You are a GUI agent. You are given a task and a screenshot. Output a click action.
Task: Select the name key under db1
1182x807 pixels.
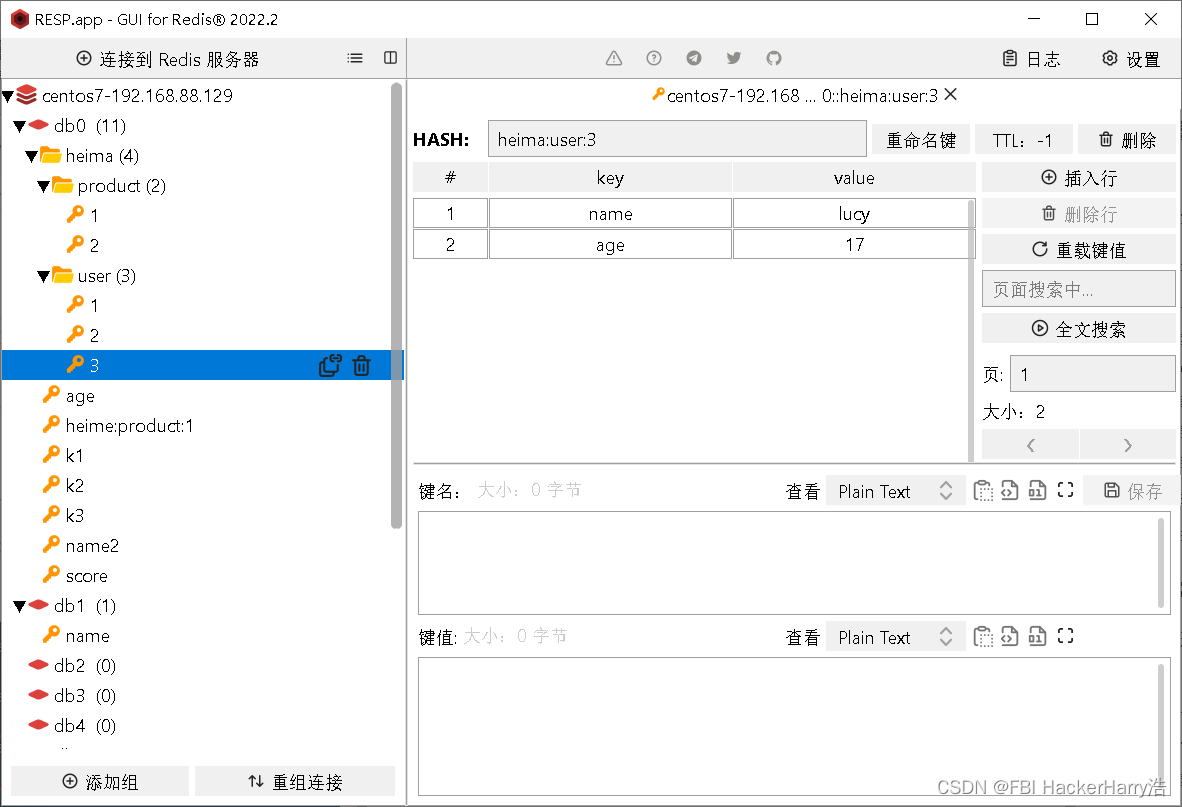coord(87,636)
